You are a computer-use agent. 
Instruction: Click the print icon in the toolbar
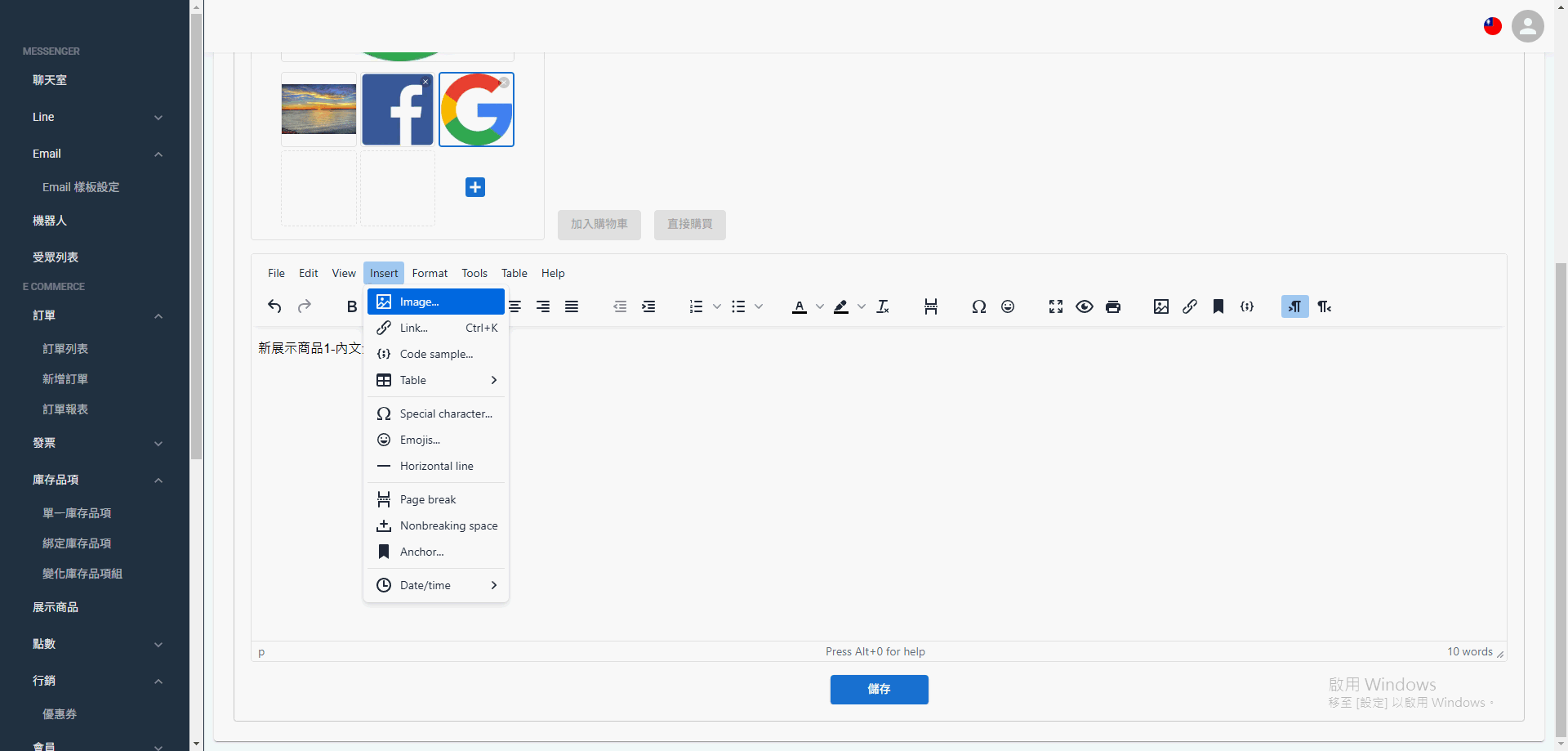(1113, 306)
